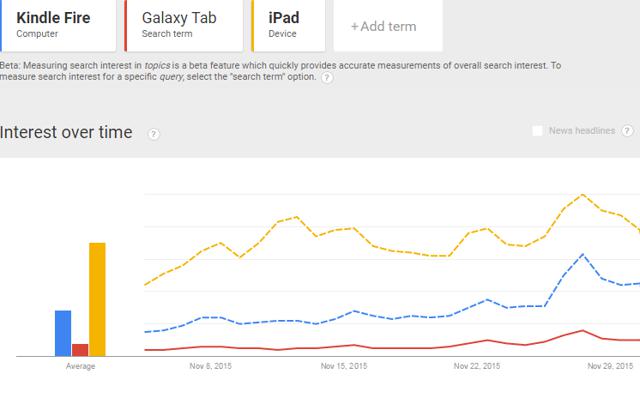This screenshot has height=404, width=640.
Task: Click the Nov 15, 2015 axis label
Action: click(344, 366)
